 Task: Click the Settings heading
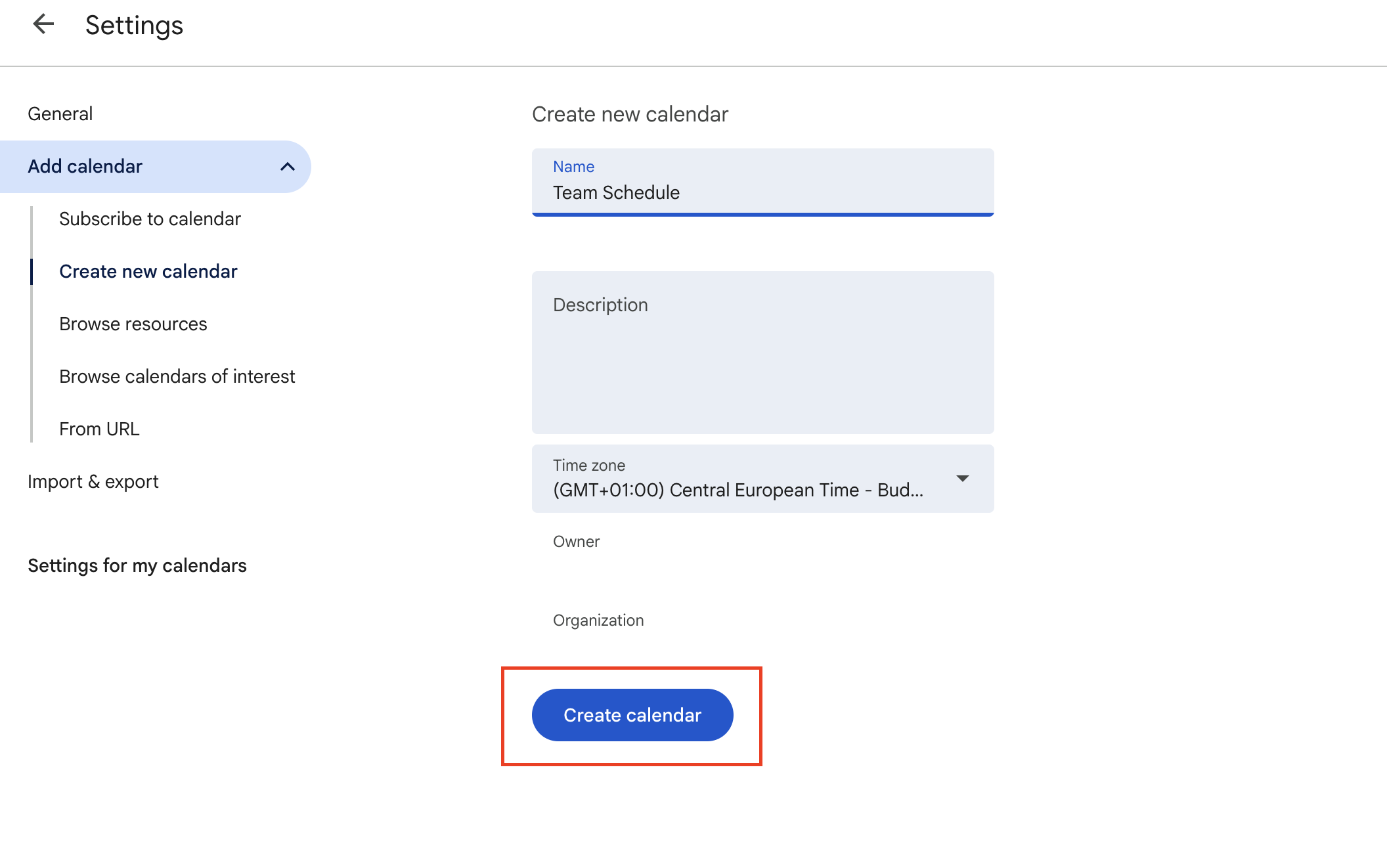pos(134,24)
